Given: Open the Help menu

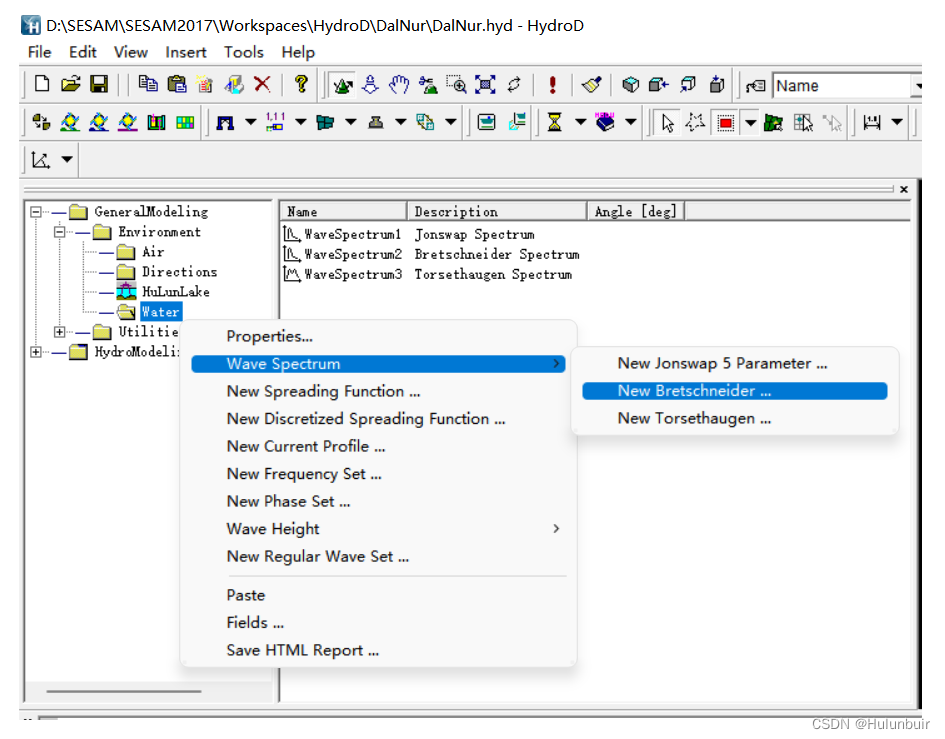Looking at the screenshot, I should (x=298, y=52).
